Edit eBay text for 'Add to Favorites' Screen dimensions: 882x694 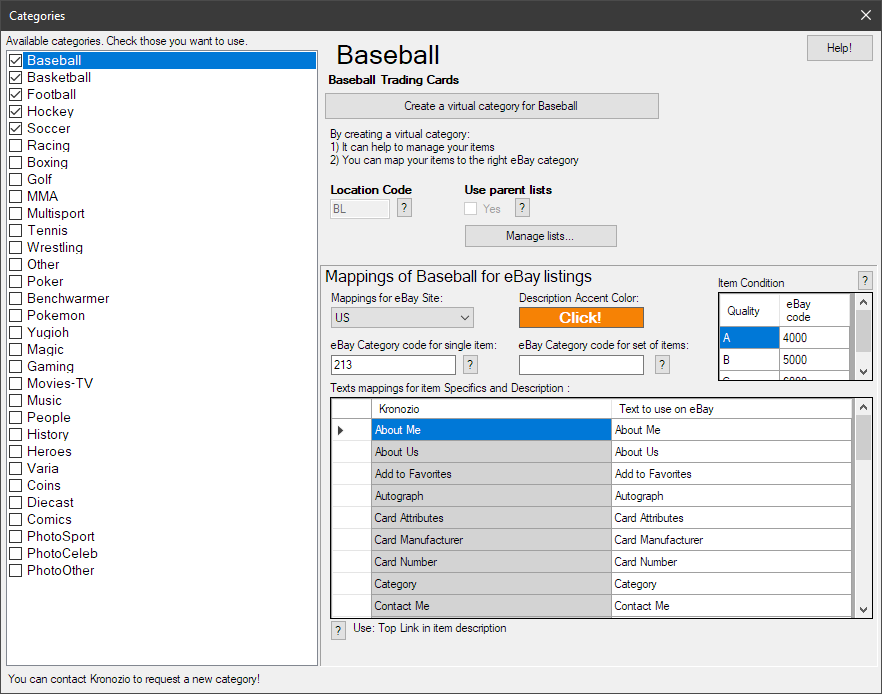pyautogui.click(x=731, y=474)
